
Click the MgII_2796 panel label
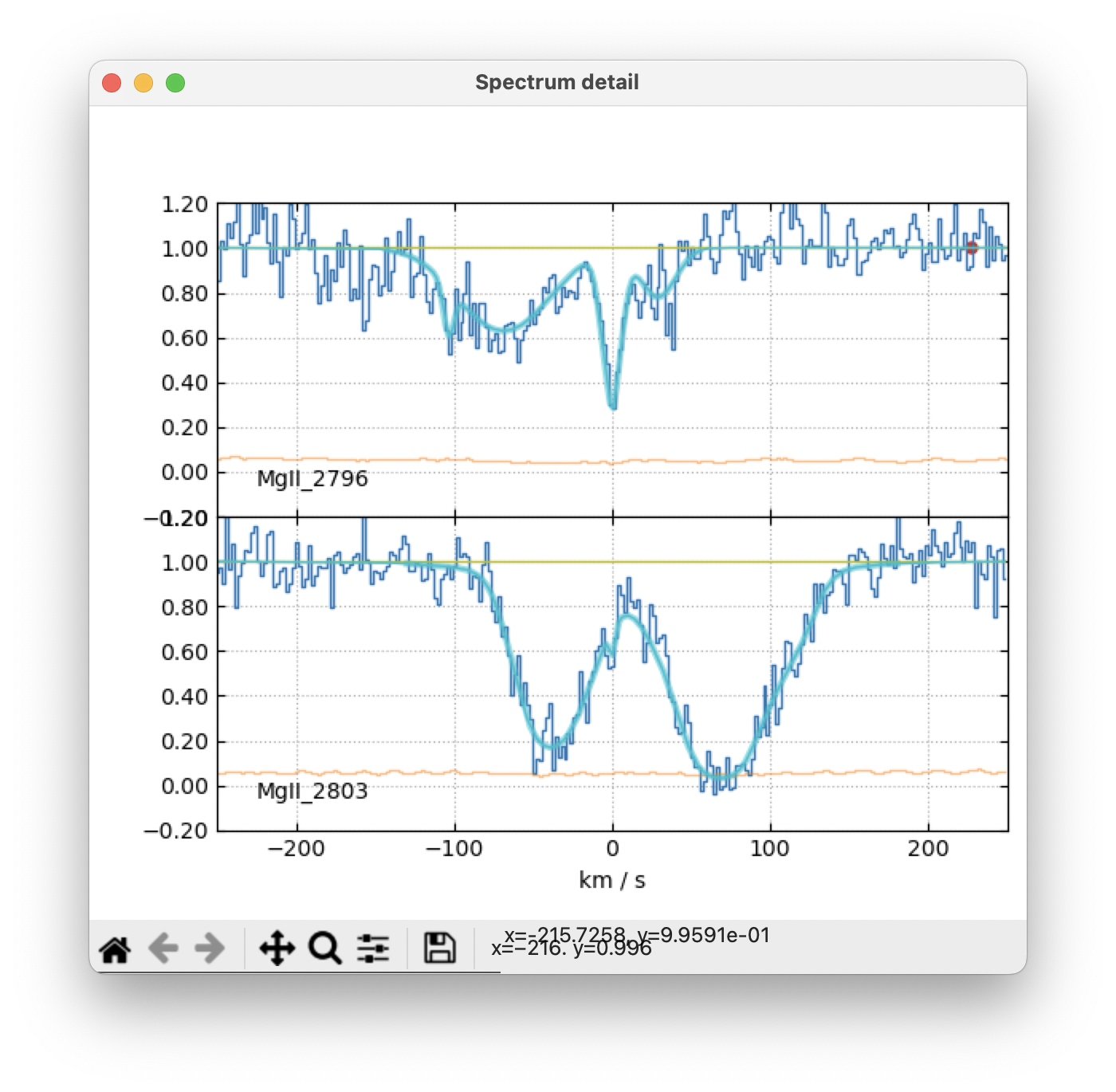pos(312,478)
